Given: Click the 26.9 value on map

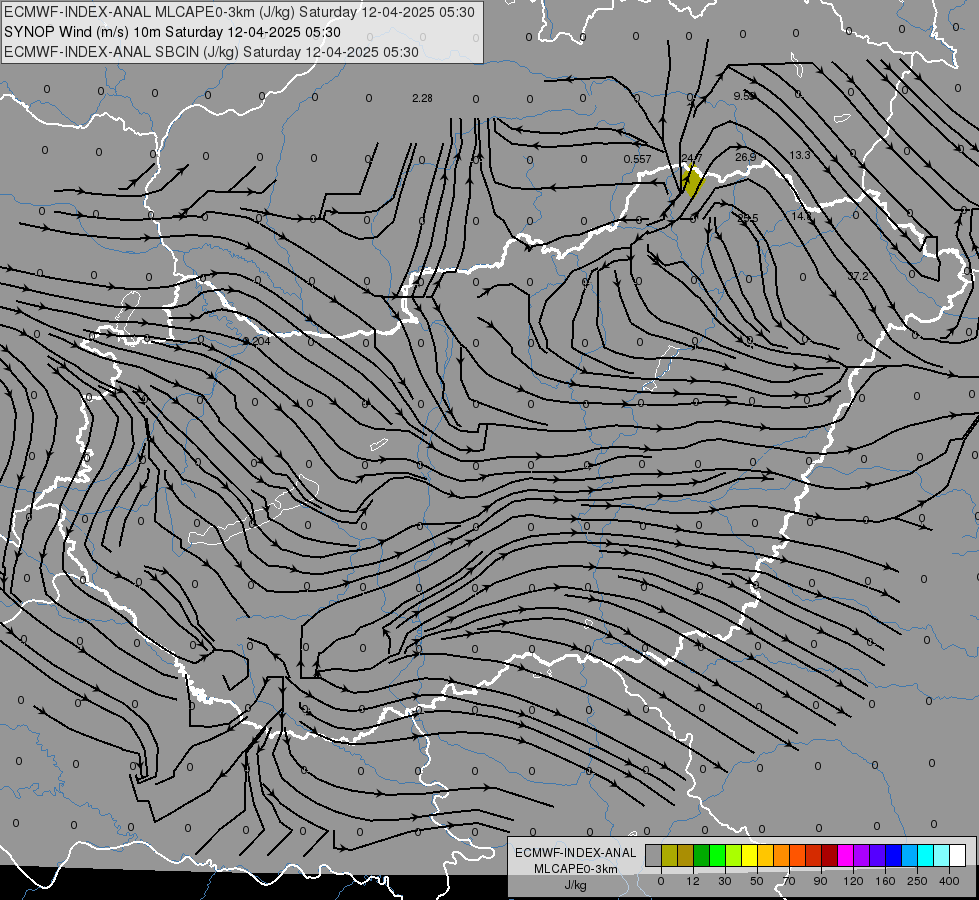Looking at the screenshot, I should click(x=745, y=157).
